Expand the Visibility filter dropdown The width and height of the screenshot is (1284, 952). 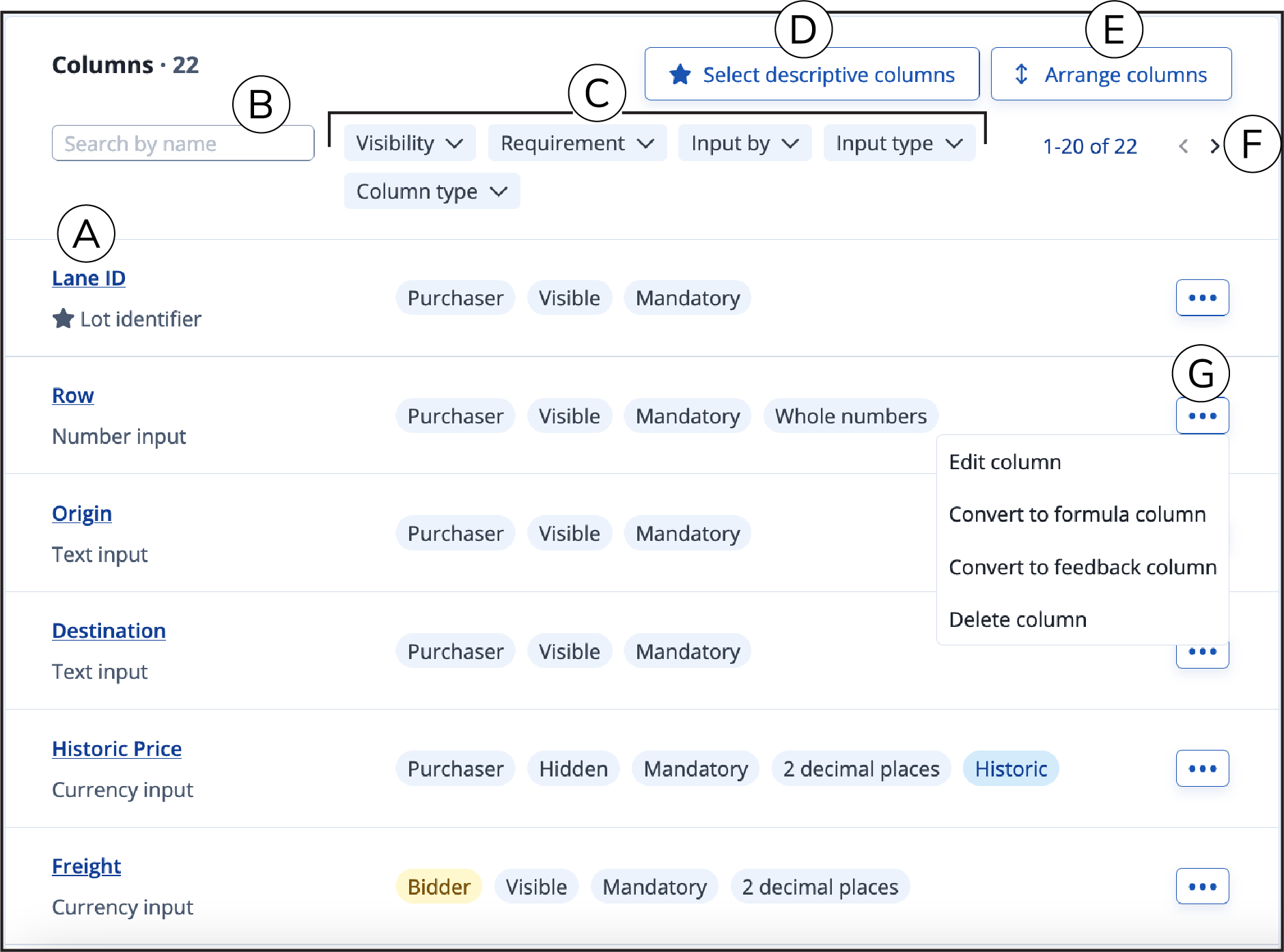(410, 143)
